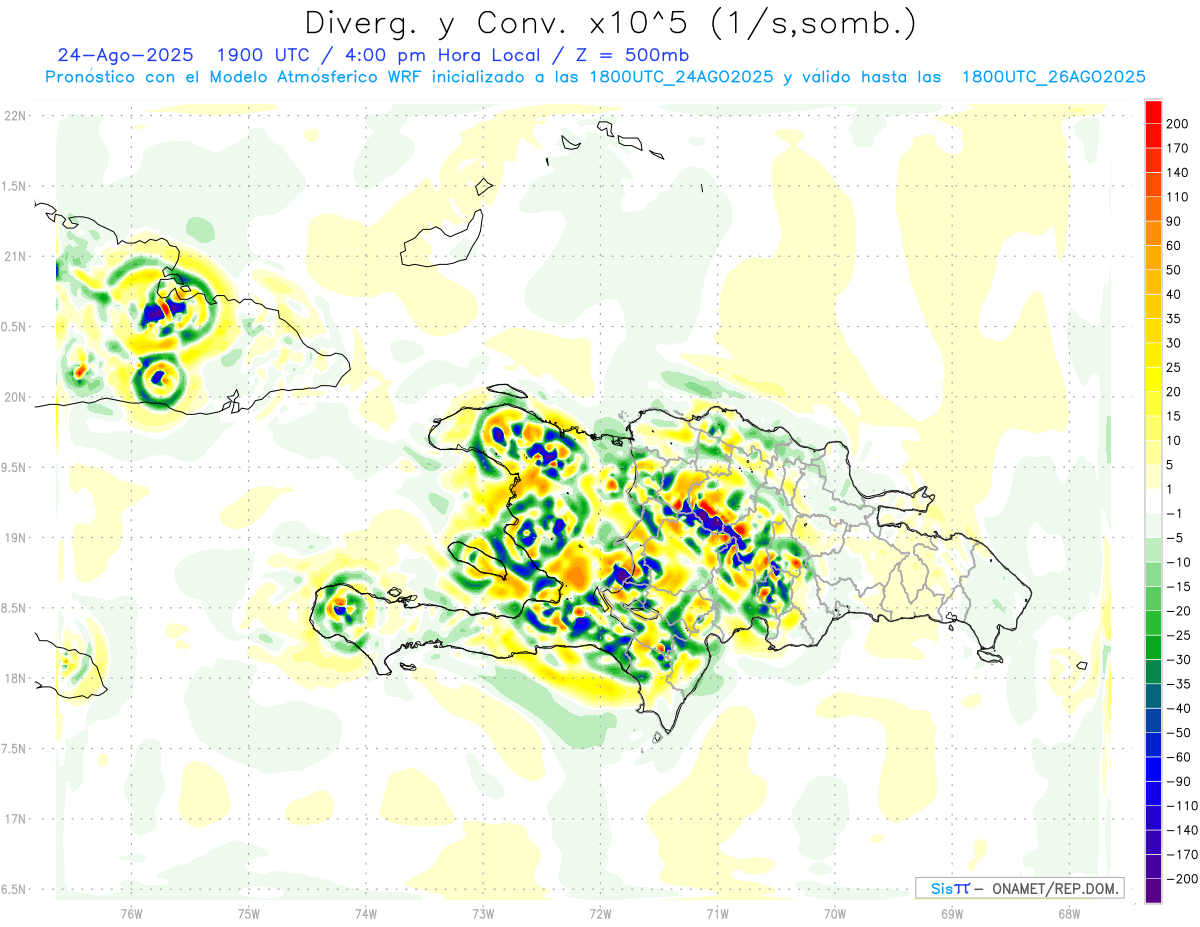Click the "69W" longitude label

(951, 914)
